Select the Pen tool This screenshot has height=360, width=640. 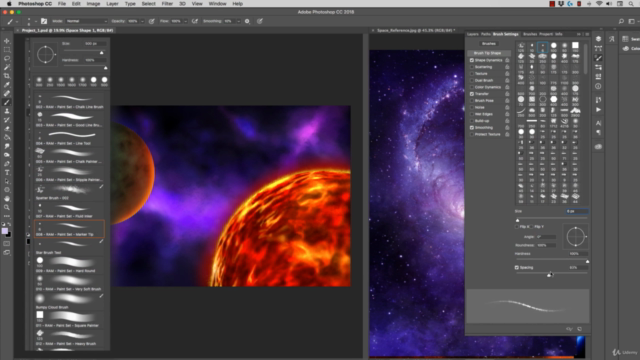point(7,164)
